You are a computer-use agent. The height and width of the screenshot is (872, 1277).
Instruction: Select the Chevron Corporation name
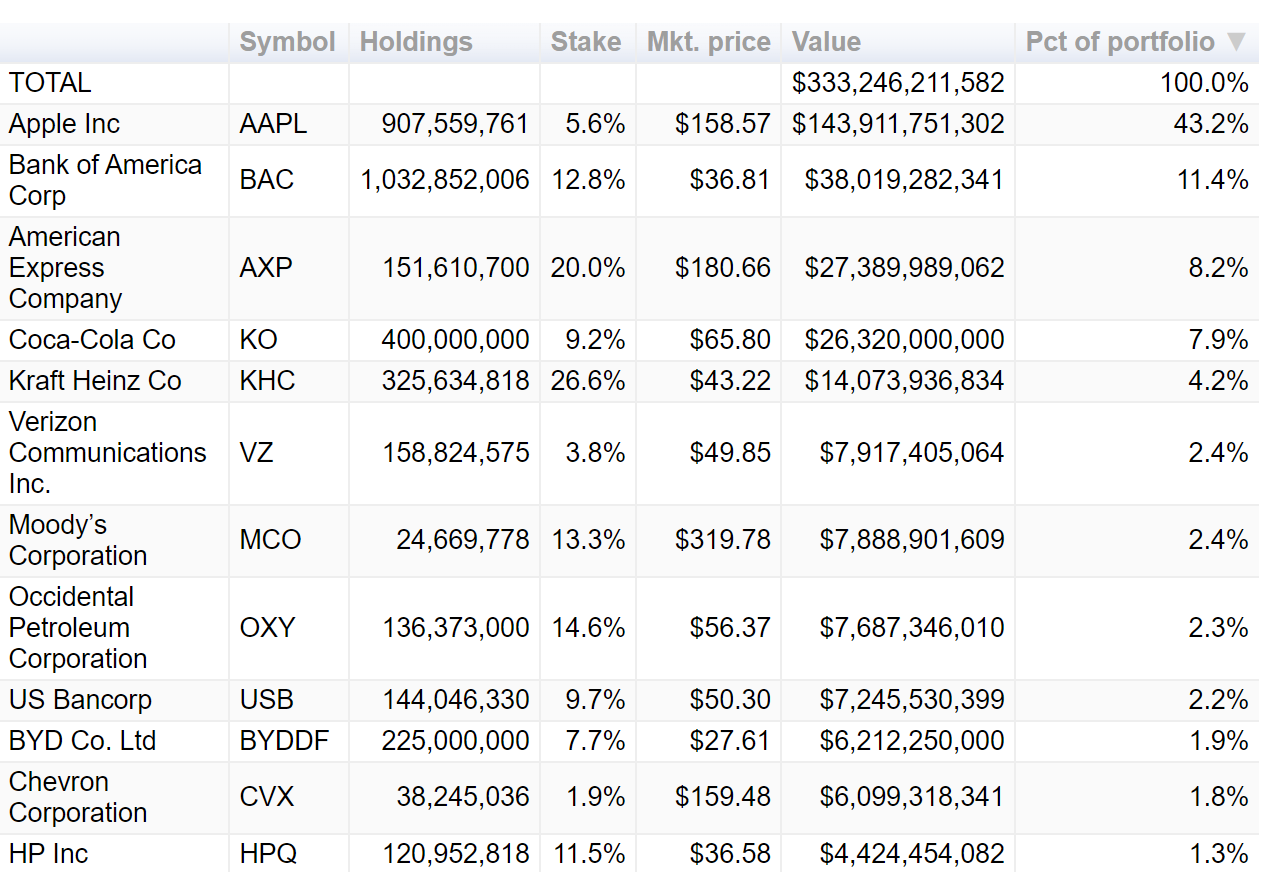click(x=78, y=797)
